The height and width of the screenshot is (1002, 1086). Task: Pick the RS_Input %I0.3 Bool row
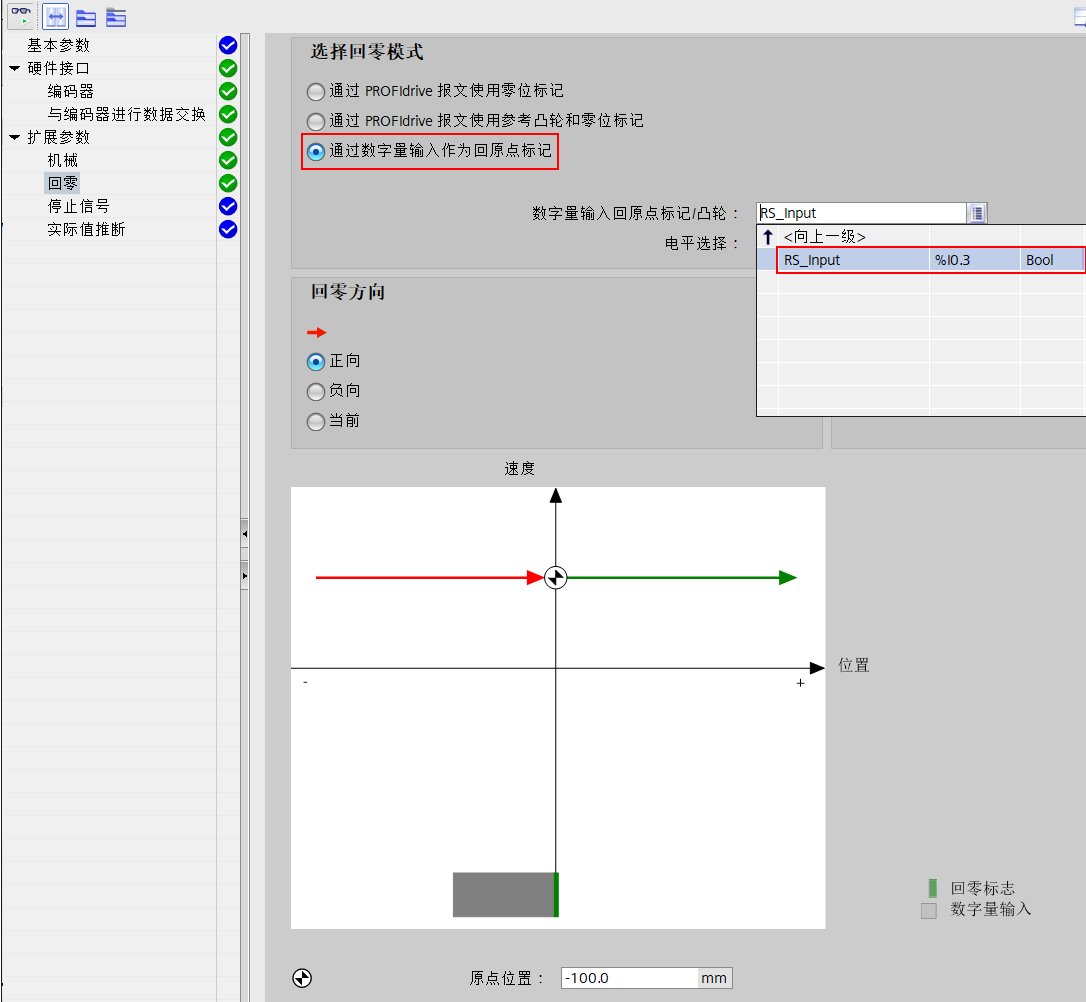click(930, 260)
